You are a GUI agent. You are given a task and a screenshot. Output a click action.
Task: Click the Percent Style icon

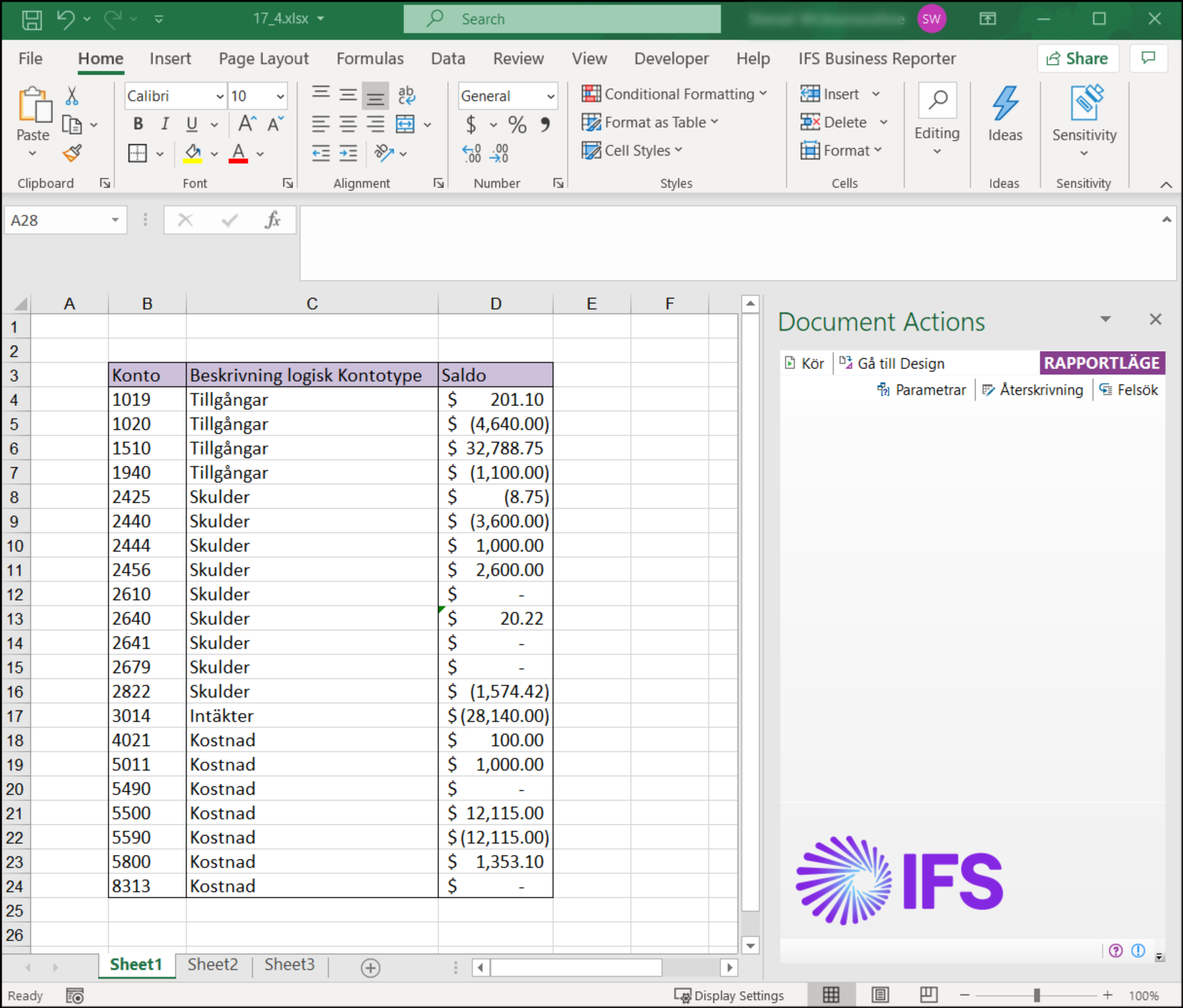[517, 124]
